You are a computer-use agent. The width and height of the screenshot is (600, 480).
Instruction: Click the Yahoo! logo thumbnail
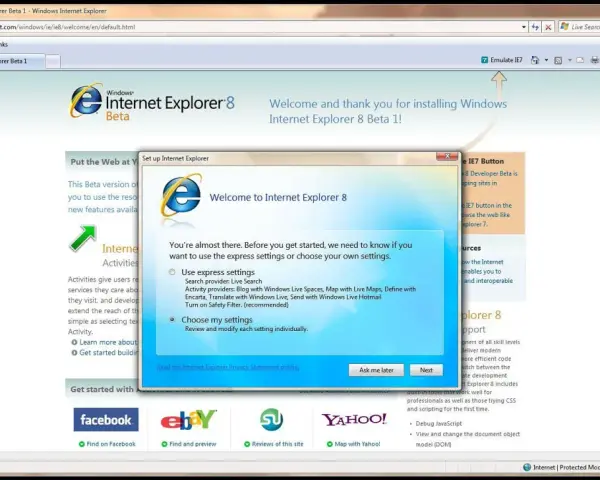point(354,420)
